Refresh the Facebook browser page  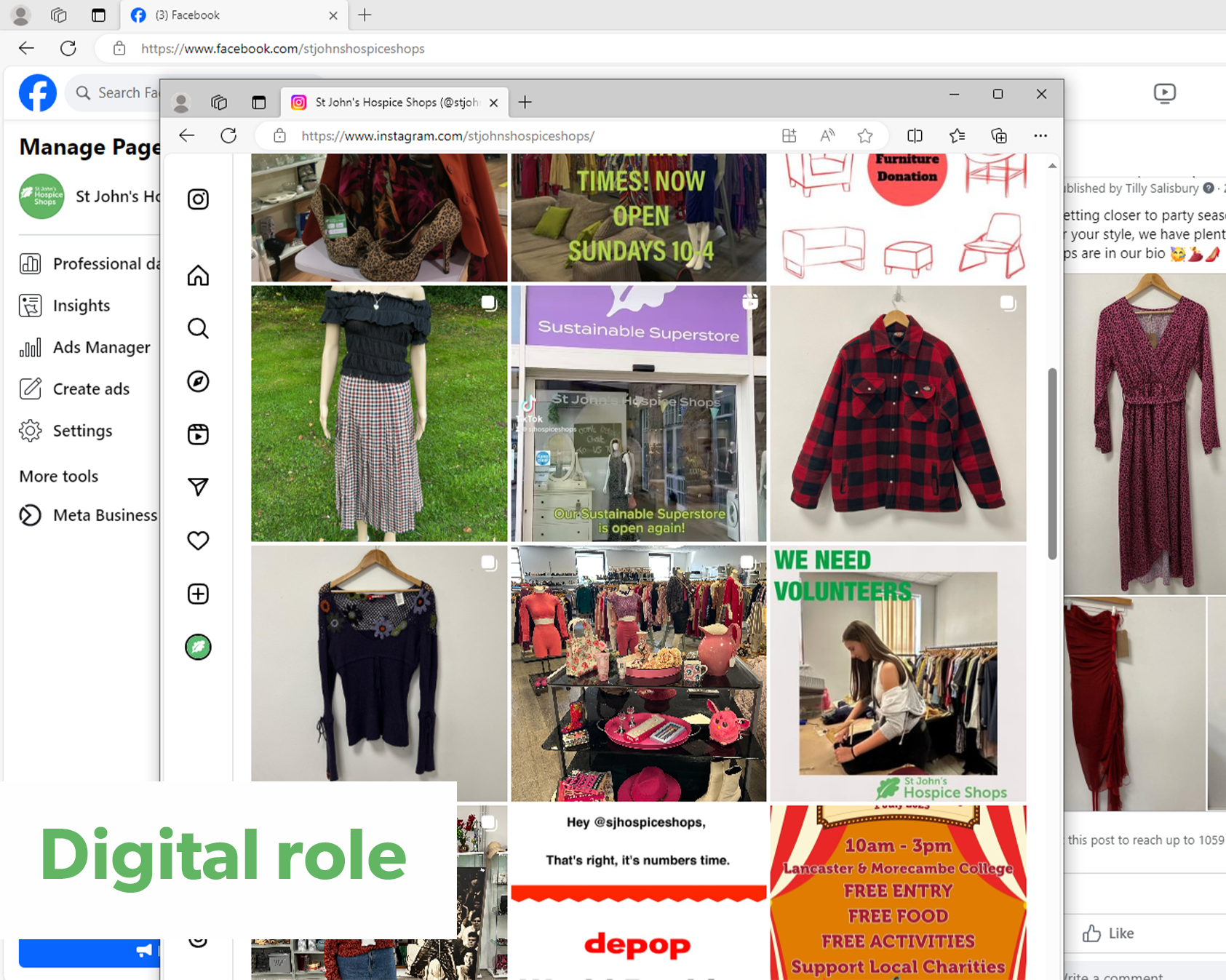click(68, 48)
